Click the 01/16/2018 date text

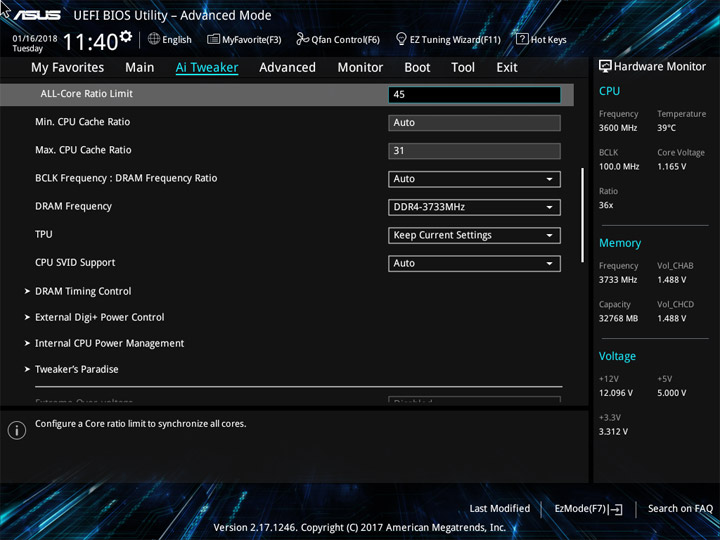tap(35, 39)
